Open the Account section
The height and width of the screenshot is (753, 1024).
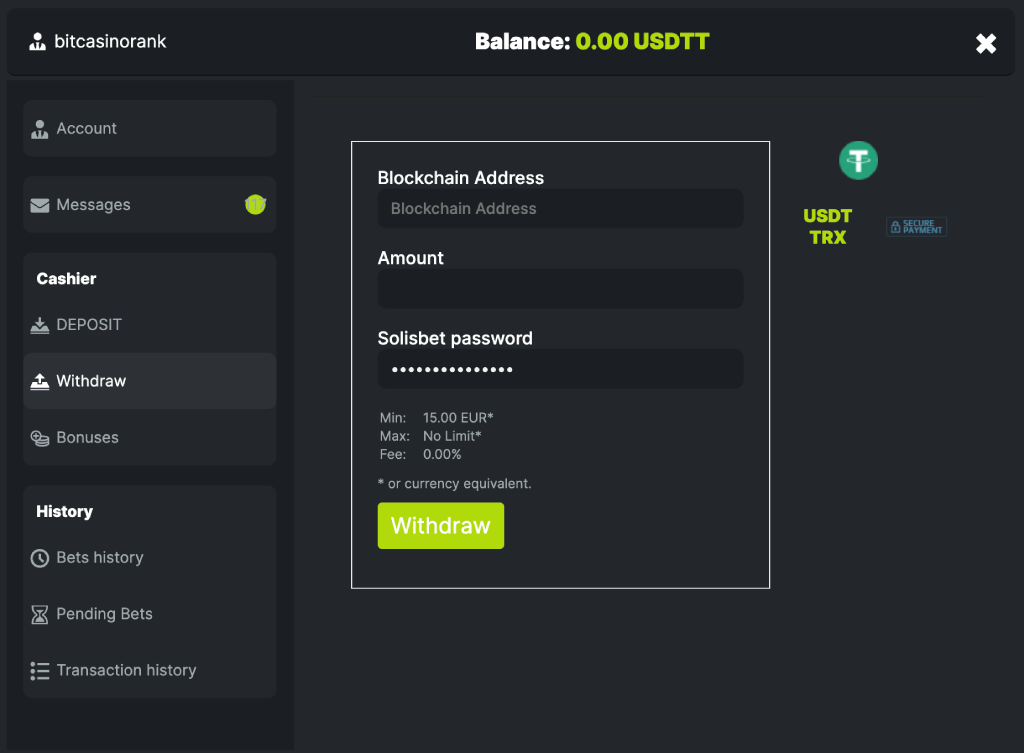(150, 129)
